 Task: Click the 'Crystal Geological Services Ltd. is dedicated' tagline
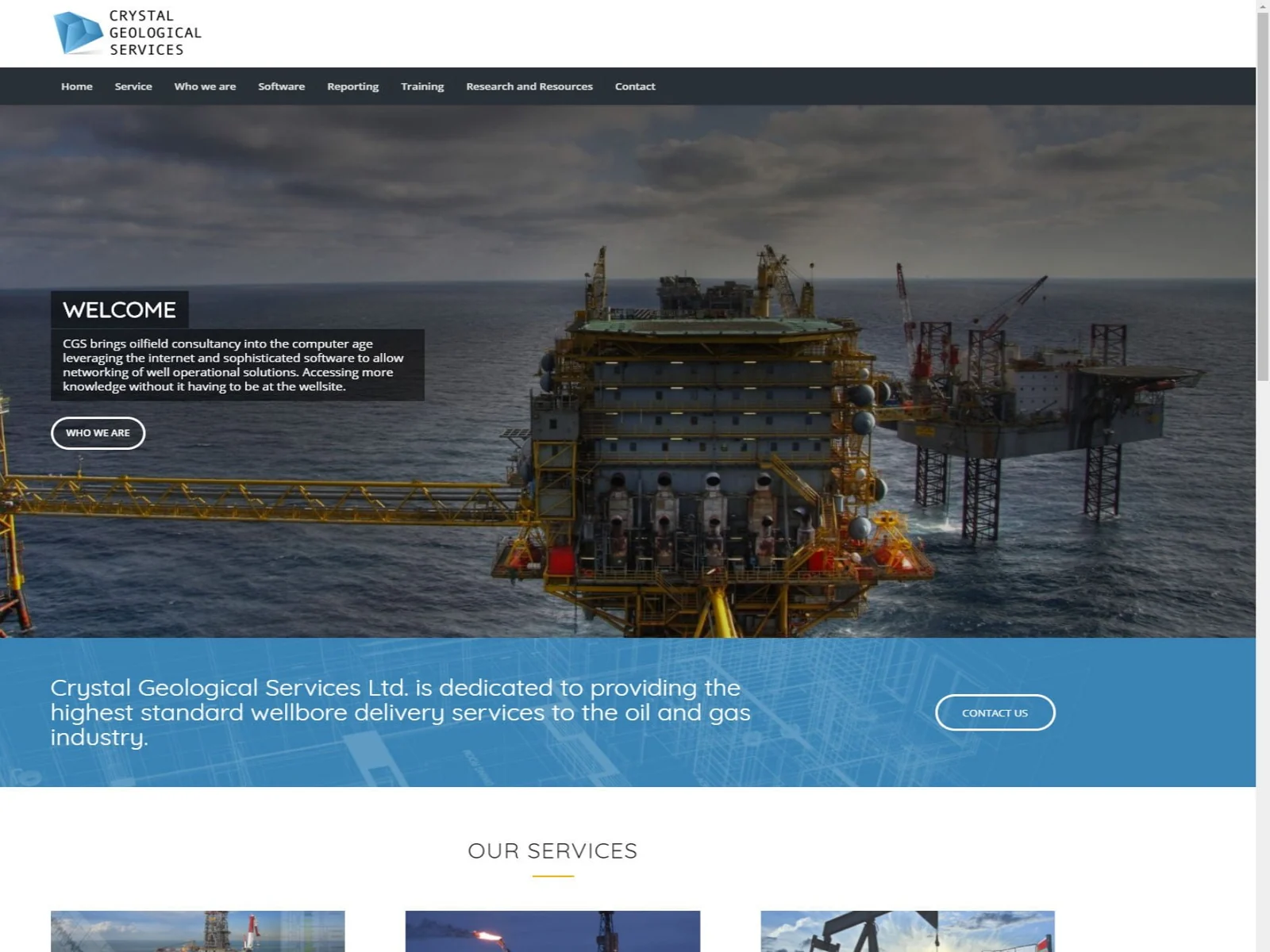tap(401, 712)
